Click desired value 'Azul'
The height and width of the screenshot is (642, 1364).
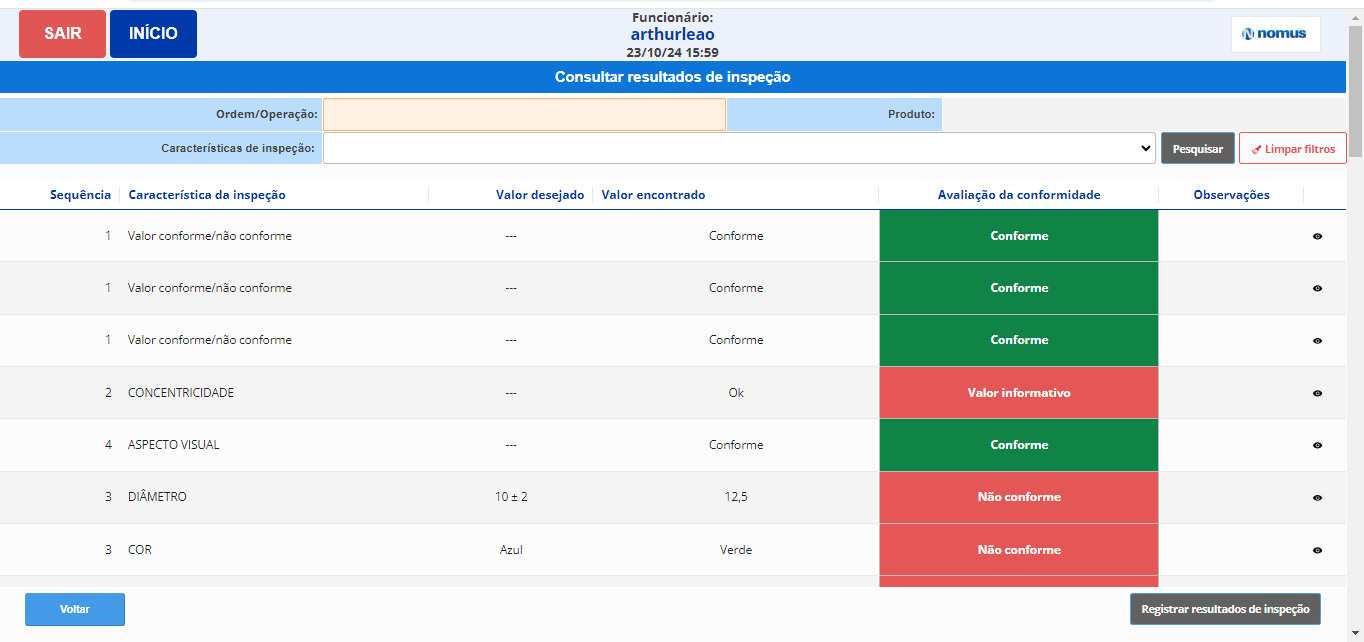tap(511, 550)
